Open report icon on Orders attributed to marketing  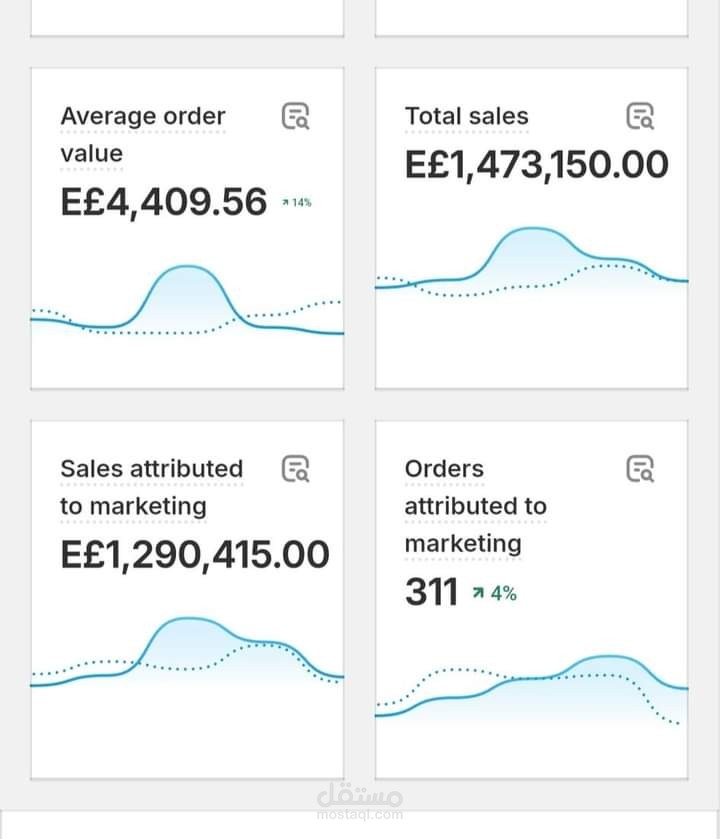point(640,469)
